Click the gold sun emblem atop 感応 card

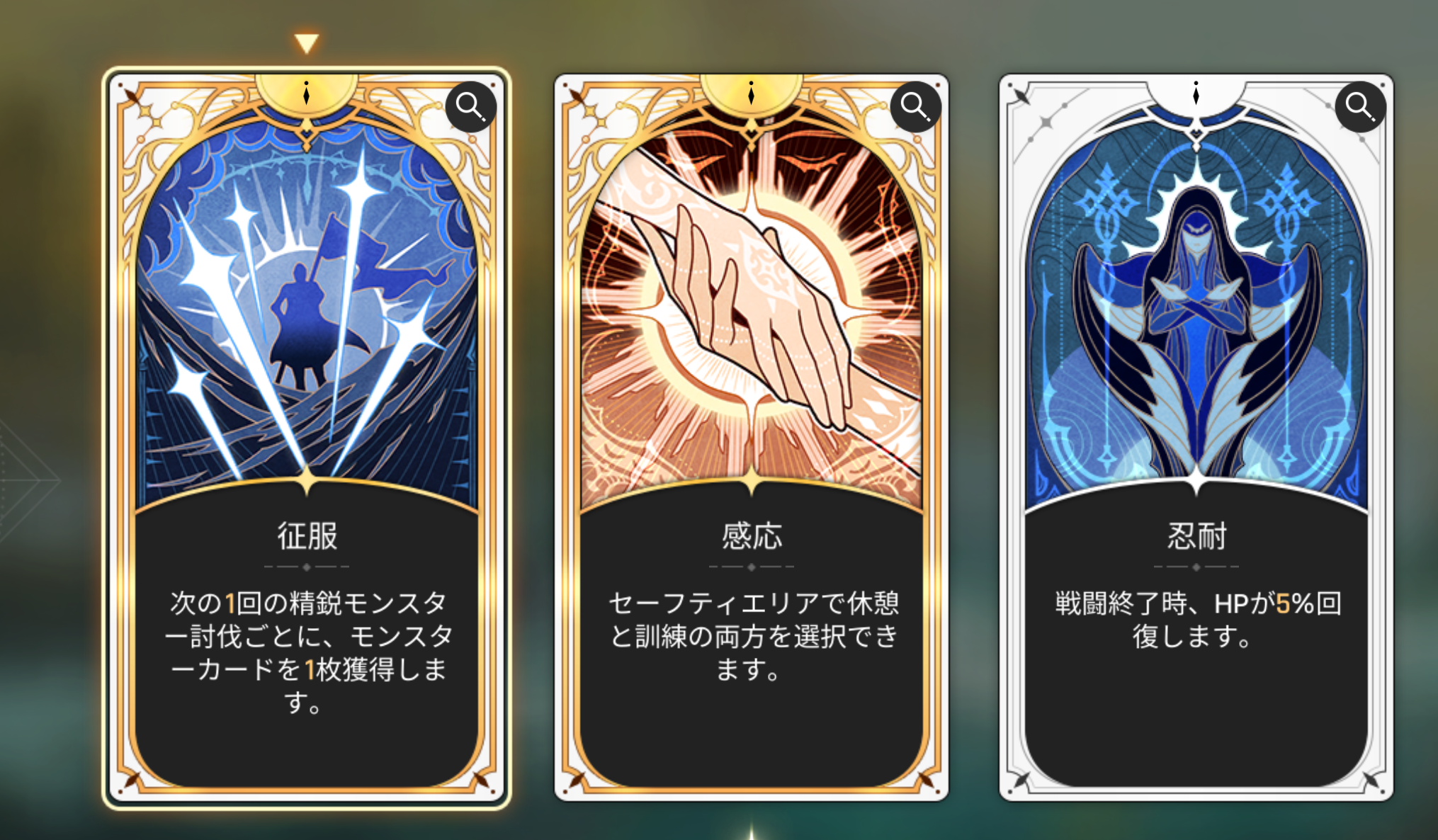751,93
